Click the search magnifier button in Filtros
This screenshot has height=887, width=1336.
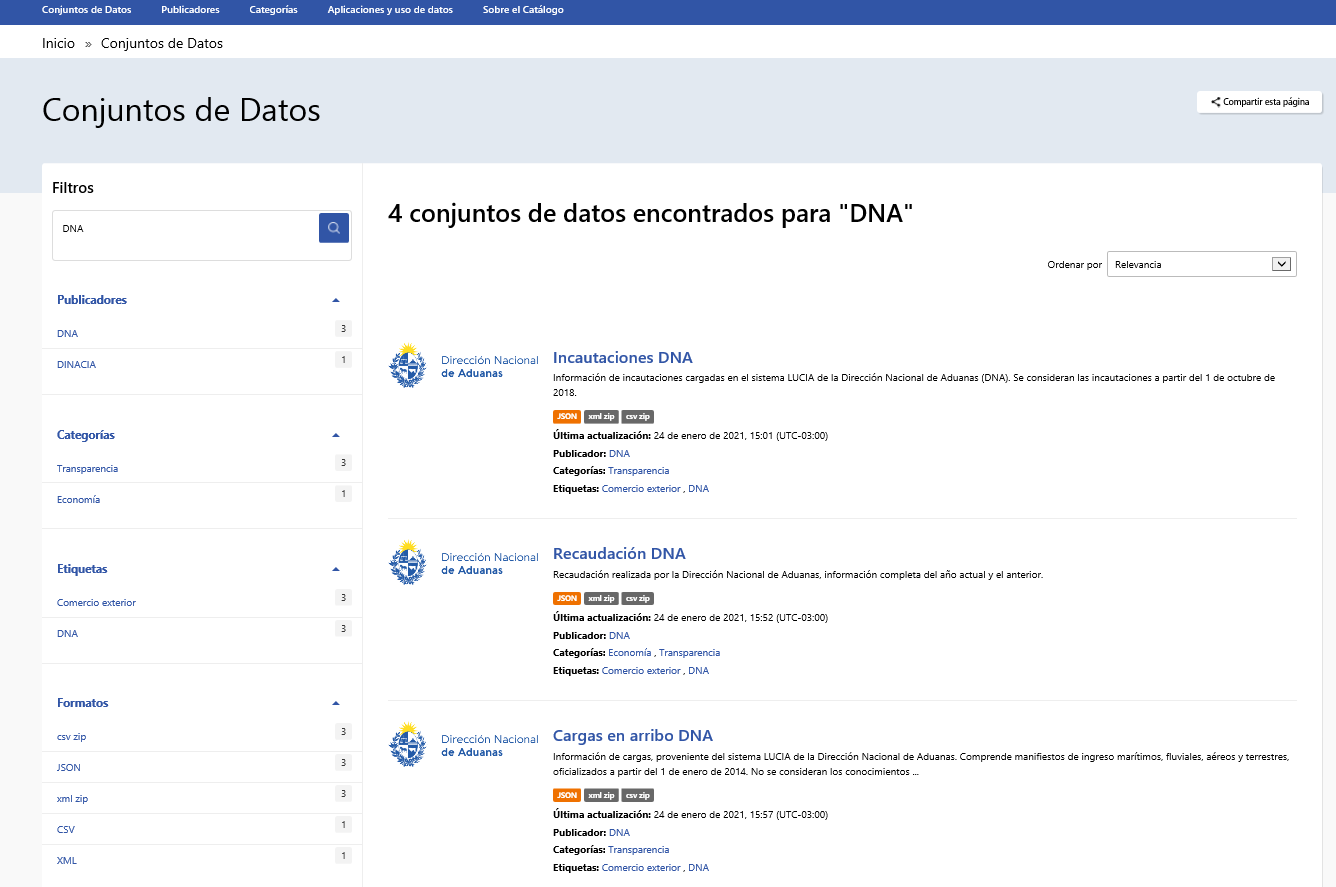(334, 228)
